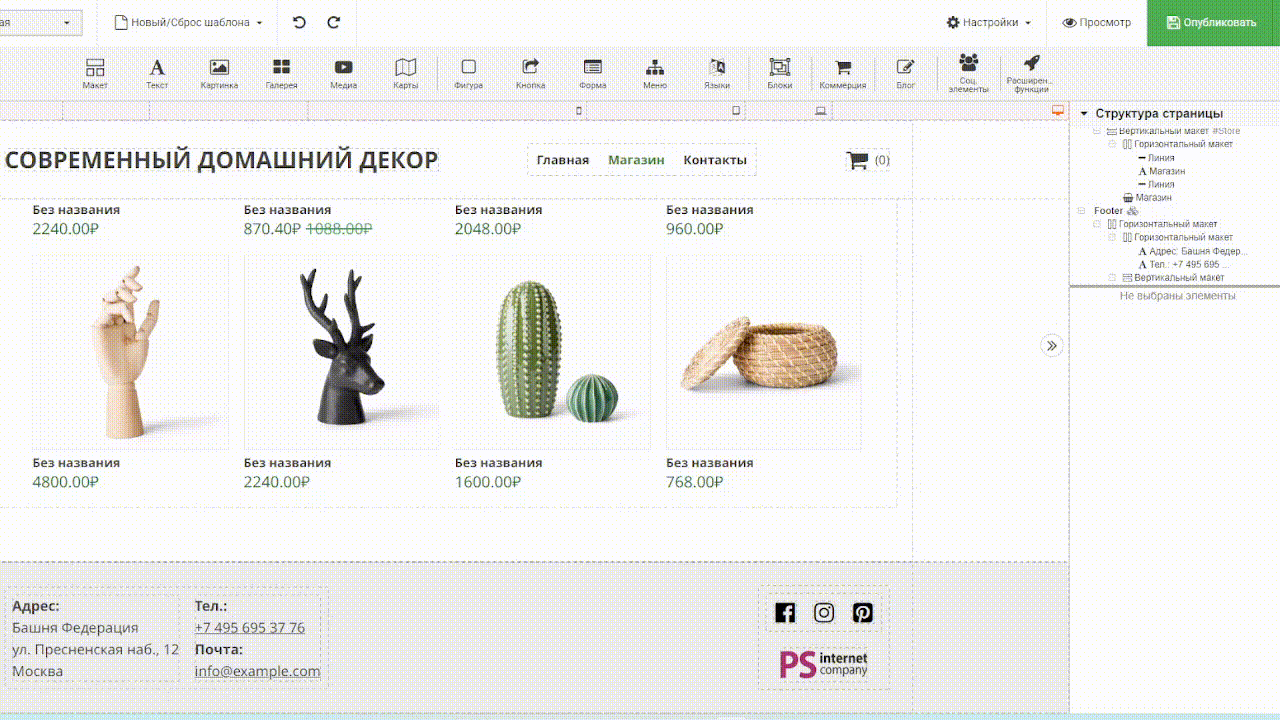The image size is (1280, 720).
Task: Collapse the Структура страницы panel
Action: 1084,114
